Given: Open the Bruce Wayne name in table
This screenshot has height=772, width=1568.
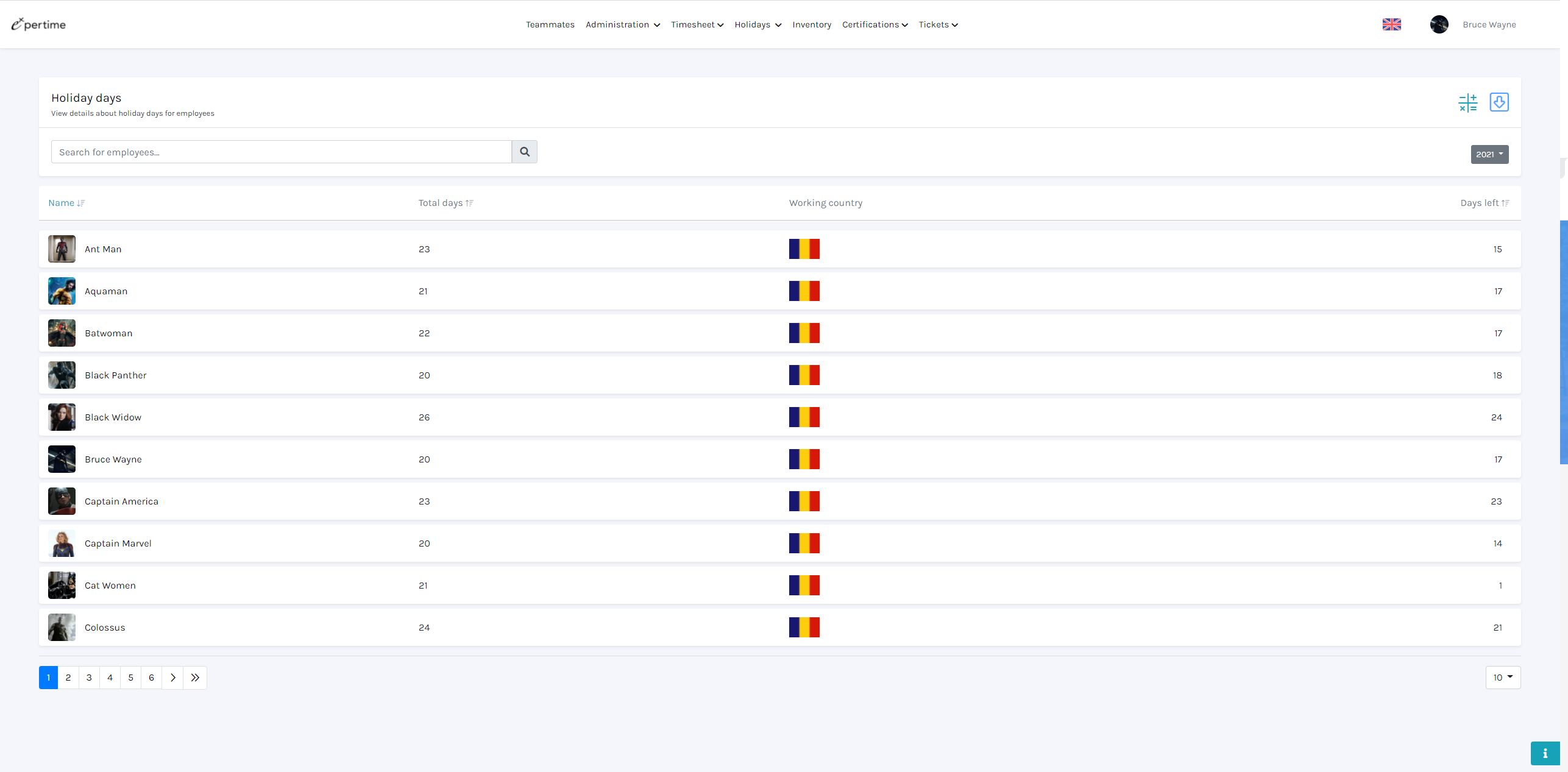Looking at the screenshot, I should [x=113, y=459].
